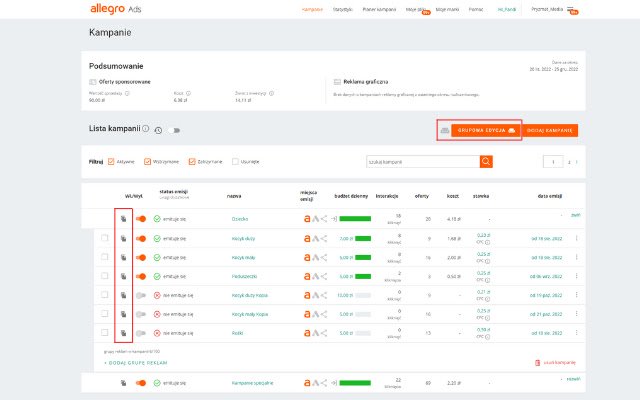Select the Kocyk duży row checkbox

point(105,238)
